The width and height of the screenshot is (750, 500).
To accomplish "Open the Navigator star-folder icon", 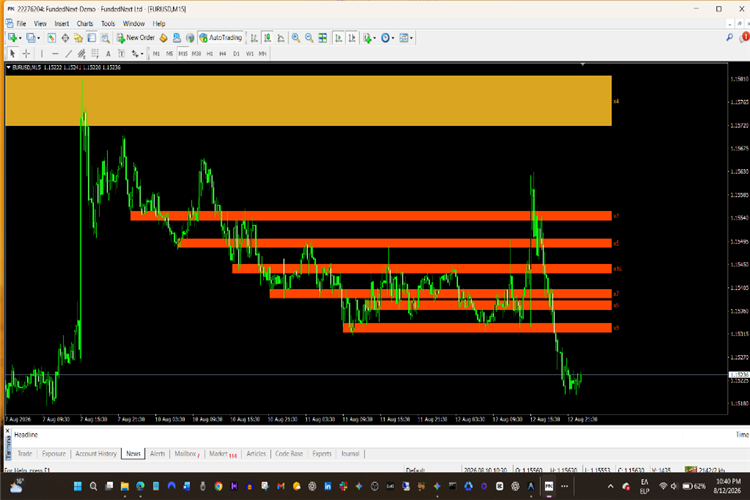I will tap(78, 38).
